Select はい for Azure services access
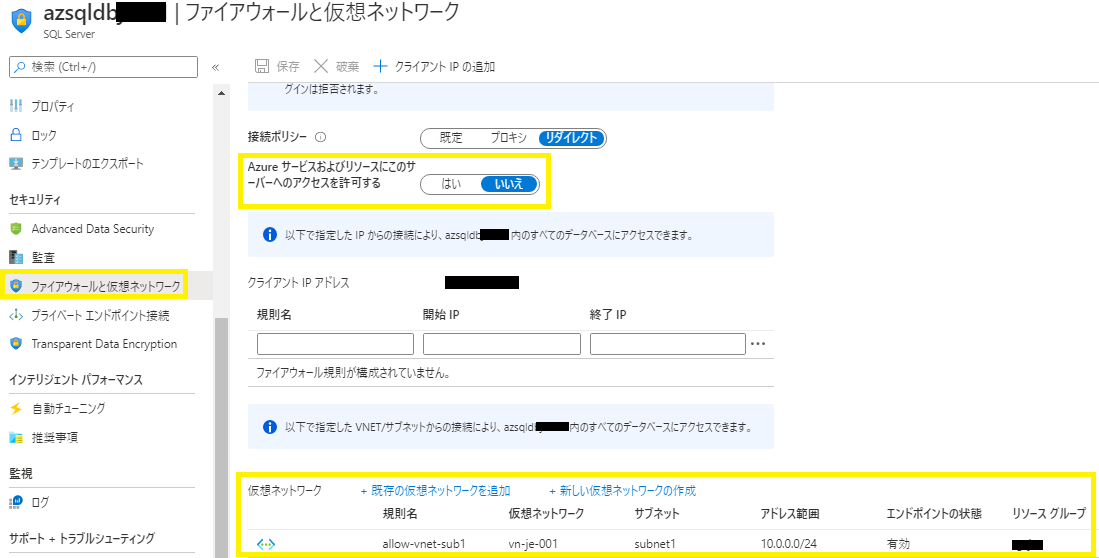The image size is (1099, 558). pos(451,184)
